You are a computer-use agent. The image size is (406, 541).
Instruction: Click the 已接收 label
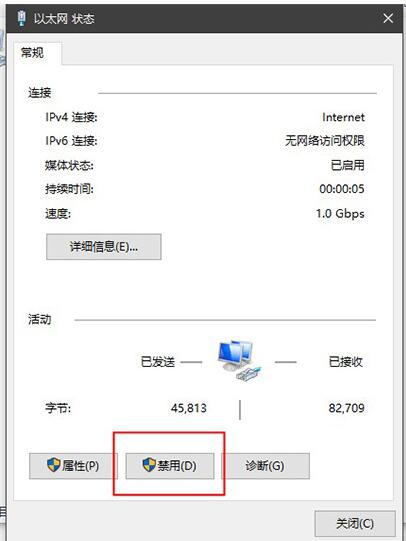346,362
